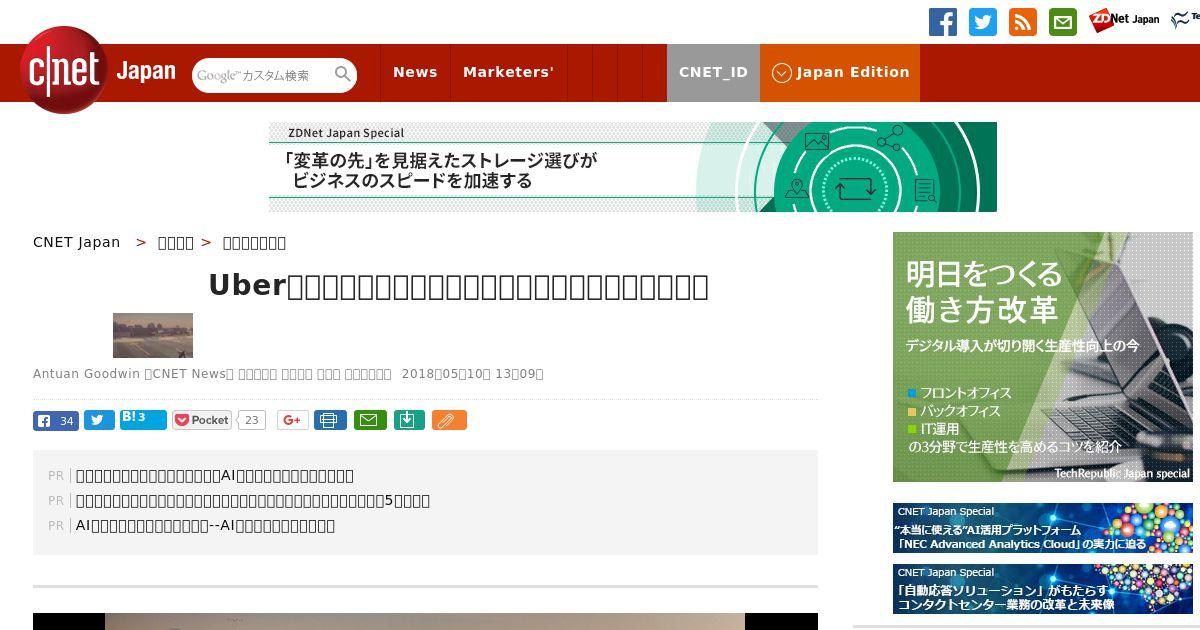Open the newsletter mail icon in top bar

coord(1063,22)
